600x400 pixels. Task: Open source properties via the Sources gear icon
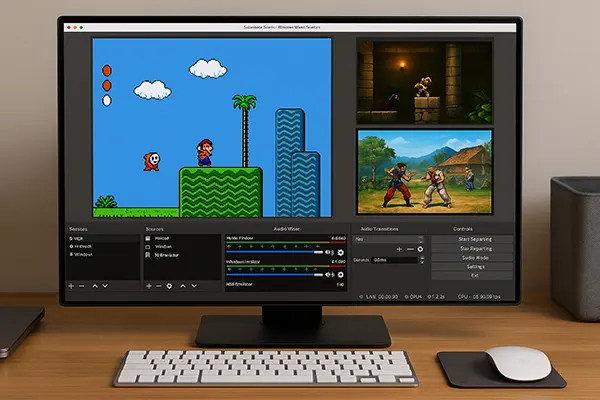[x=169, y=286]
